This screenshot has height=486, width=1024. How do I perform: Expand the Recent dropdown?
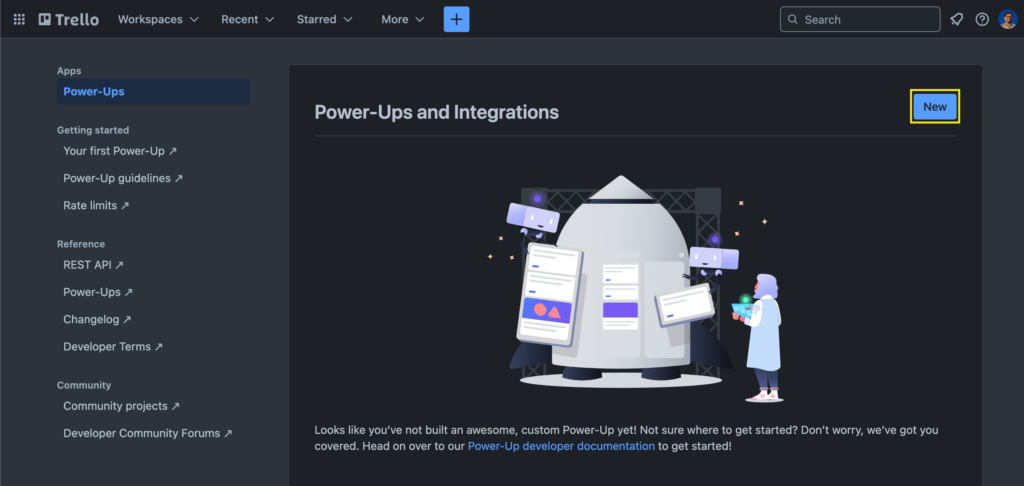[x=248, y=20]
